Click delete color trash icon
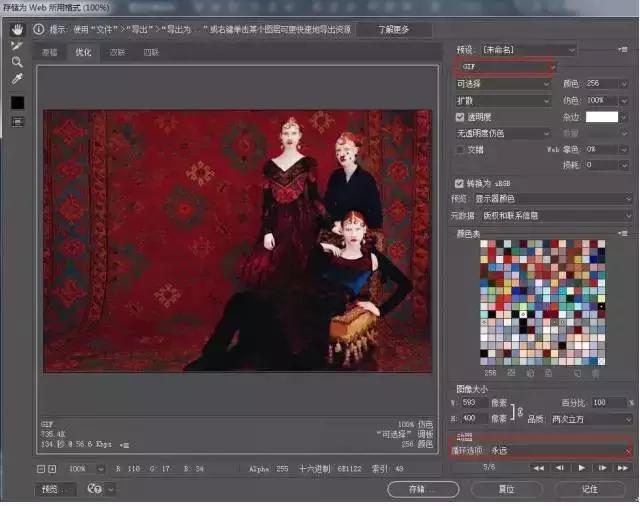The height and width of the screenshot is (506, 640). 596,373
